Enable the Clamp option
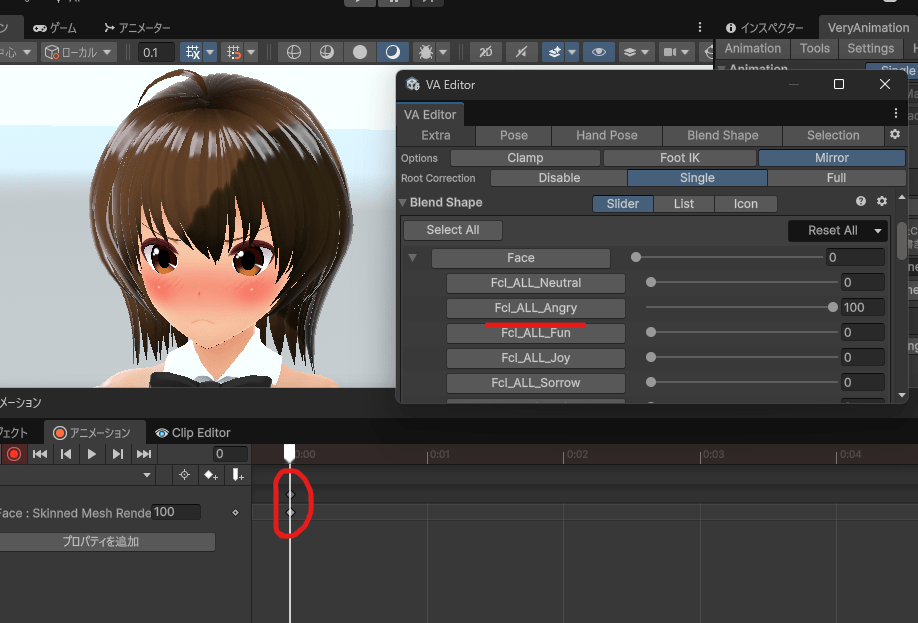 pyautogui.click(x=524, y=157)
